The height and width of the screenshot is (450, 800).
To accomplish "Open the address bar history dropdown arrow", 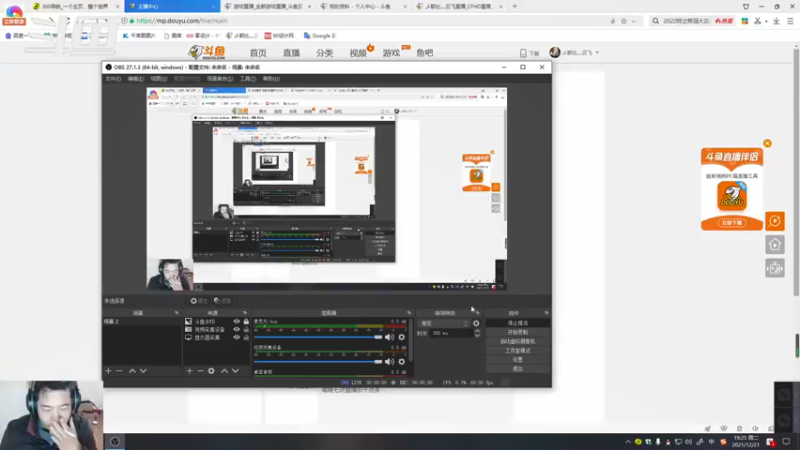I will coord(634,21).
